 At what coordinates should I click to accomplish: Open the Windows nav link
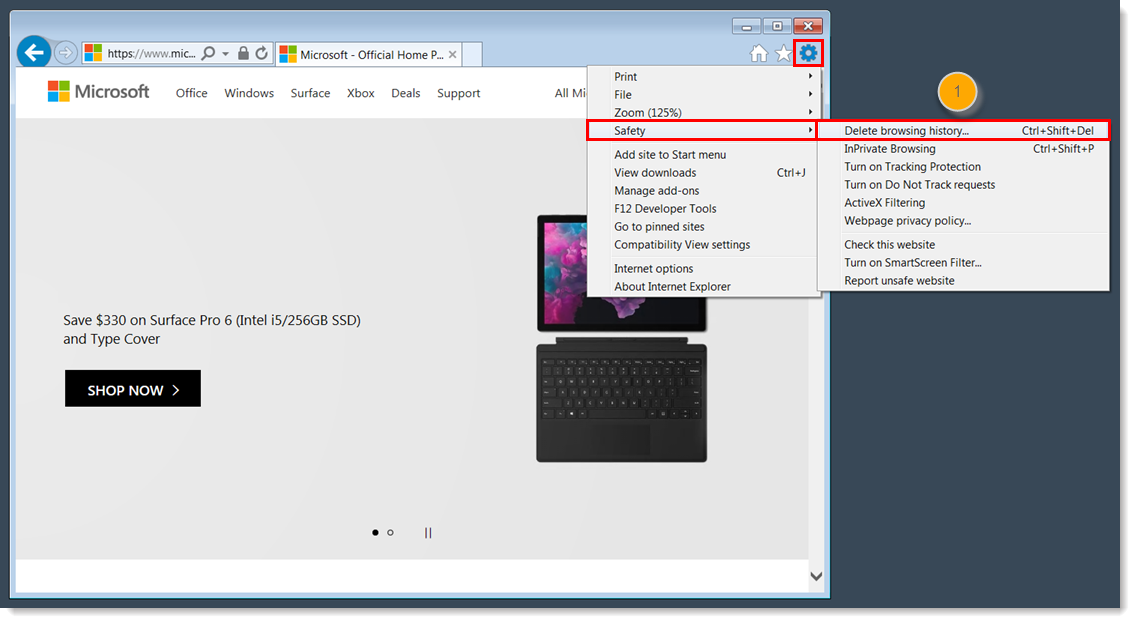coord(249,93)
